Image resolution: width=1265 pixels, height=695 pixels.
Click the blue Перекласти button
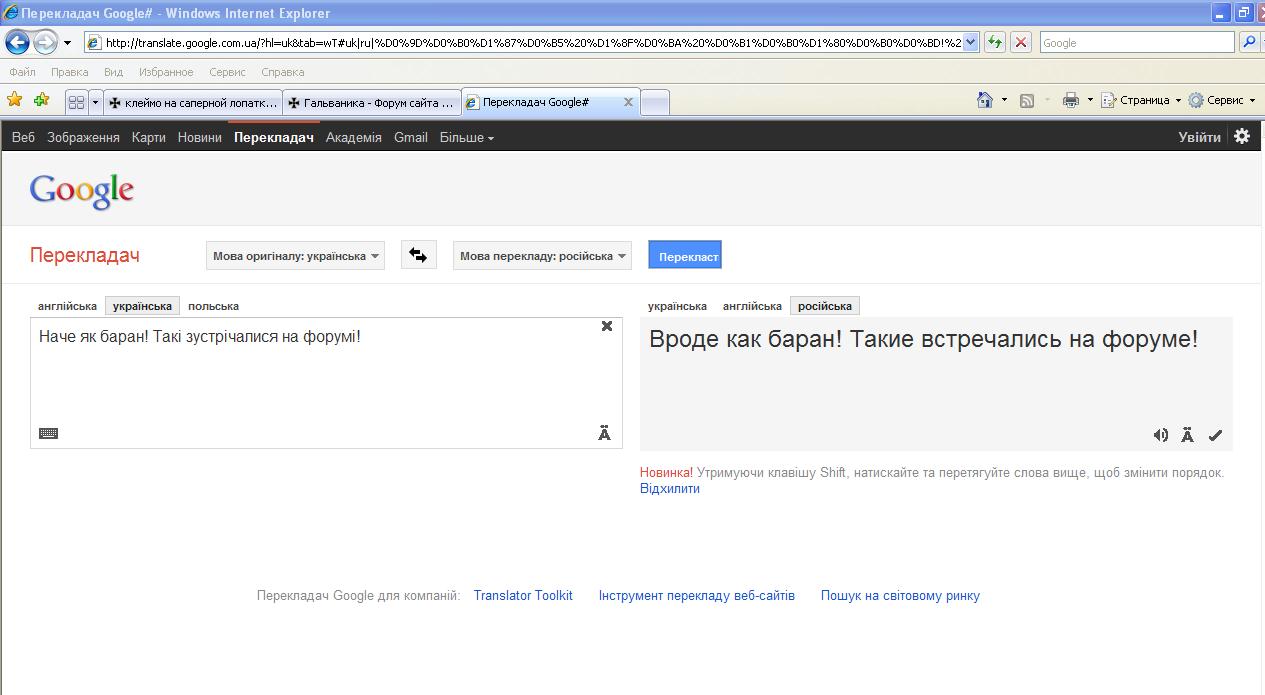click(685, 256)
